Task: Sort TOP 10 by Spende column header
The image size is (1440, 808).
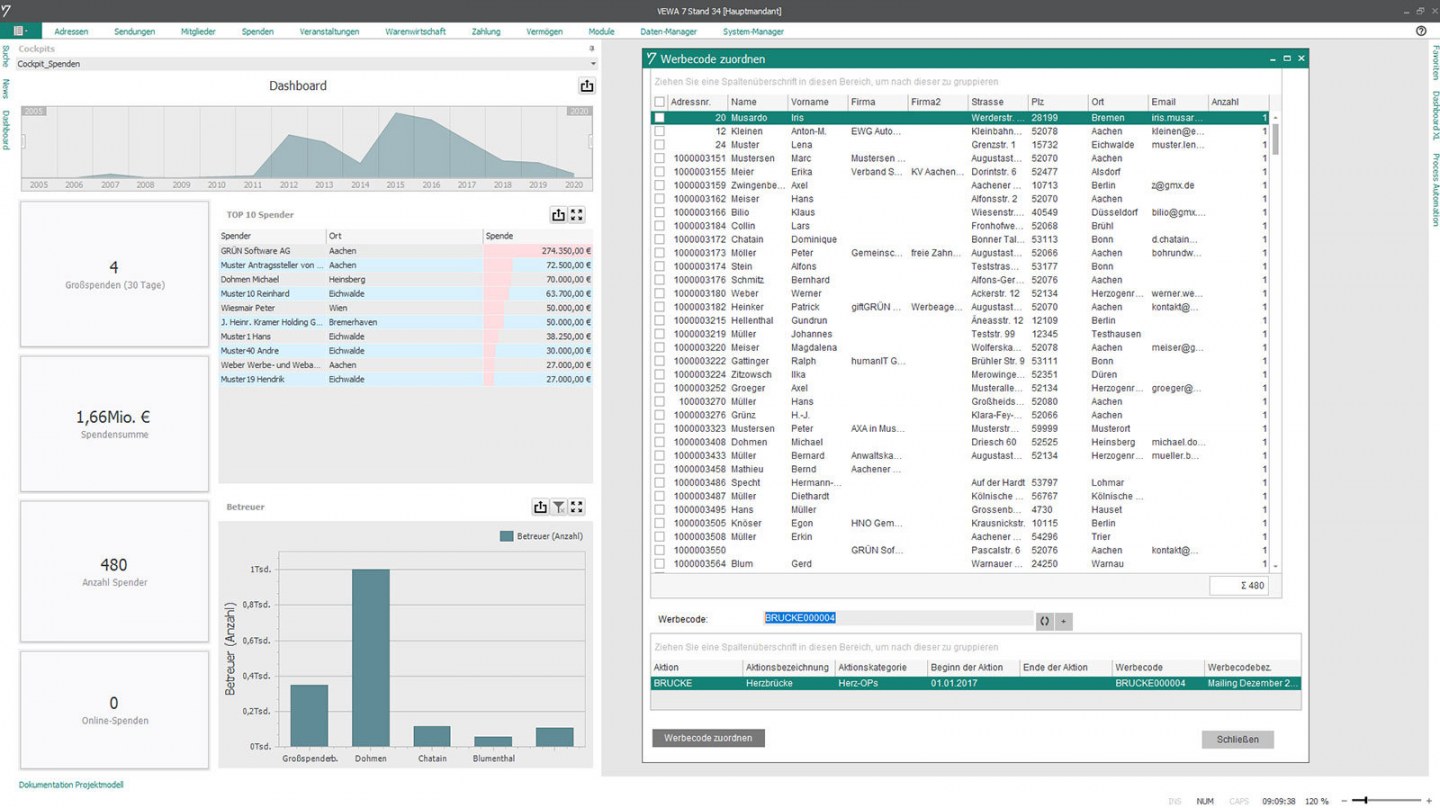Action: [x=538, y=236]
